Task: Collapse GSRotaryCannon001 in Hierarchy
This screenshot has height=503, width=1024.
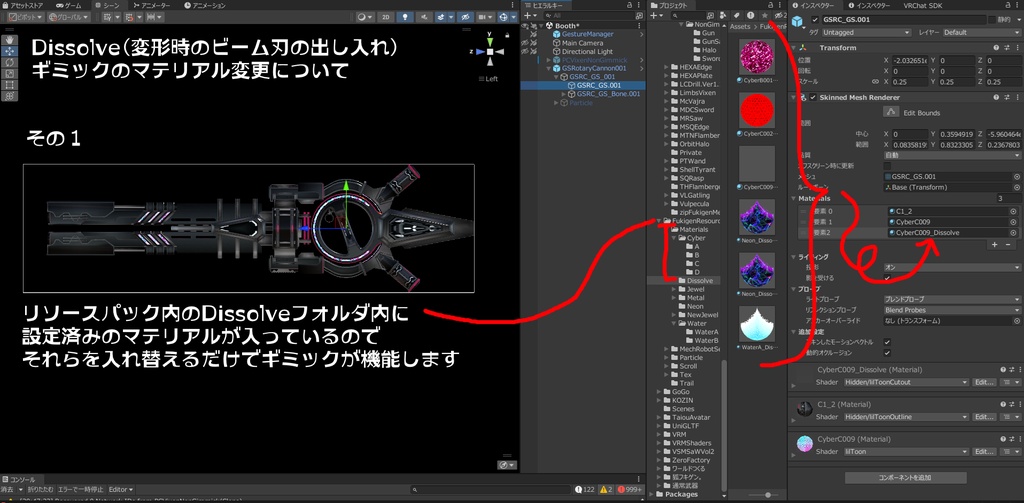Action: click(x=549, y=68)
